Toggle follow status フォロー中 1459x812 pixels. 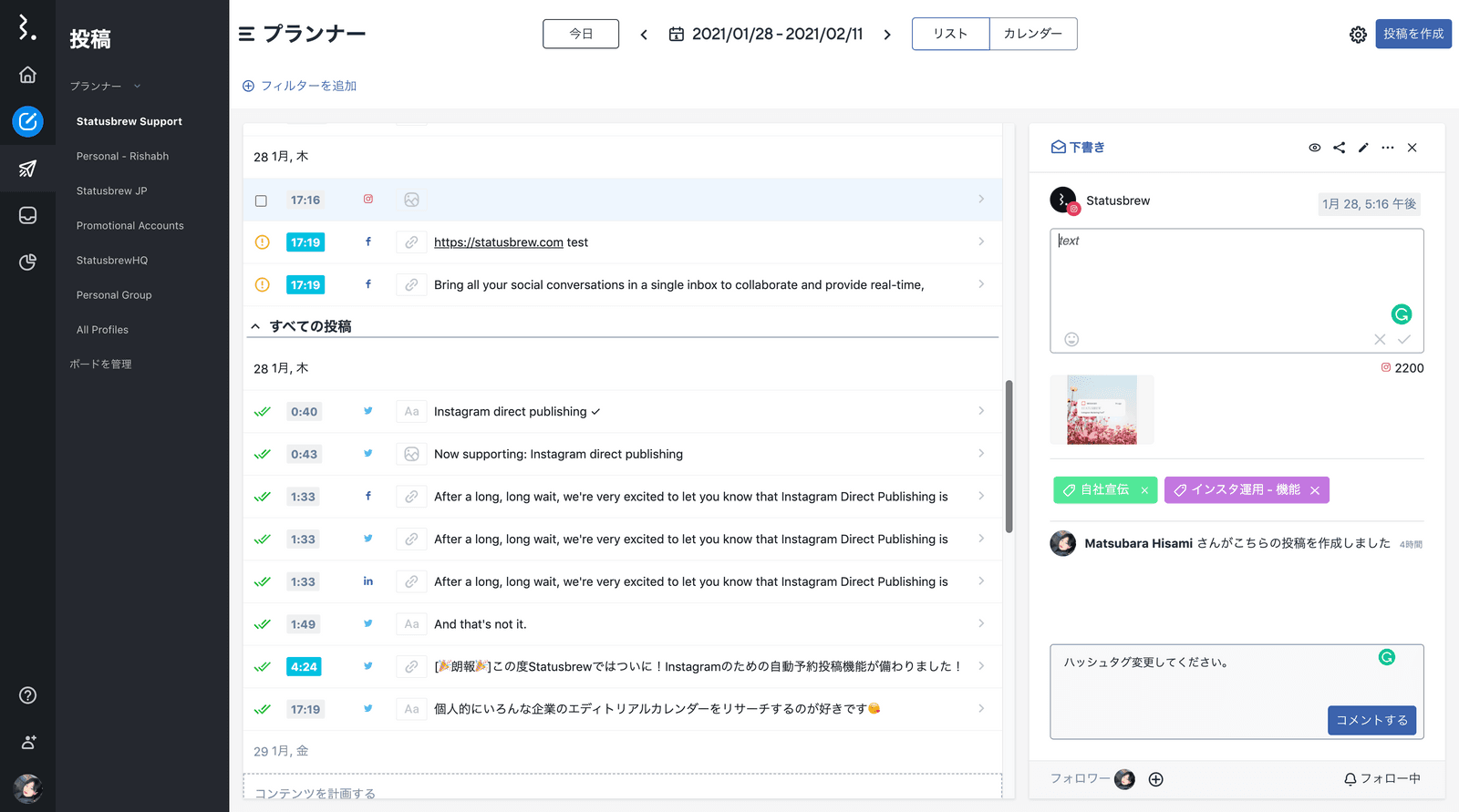point(1381,779)
